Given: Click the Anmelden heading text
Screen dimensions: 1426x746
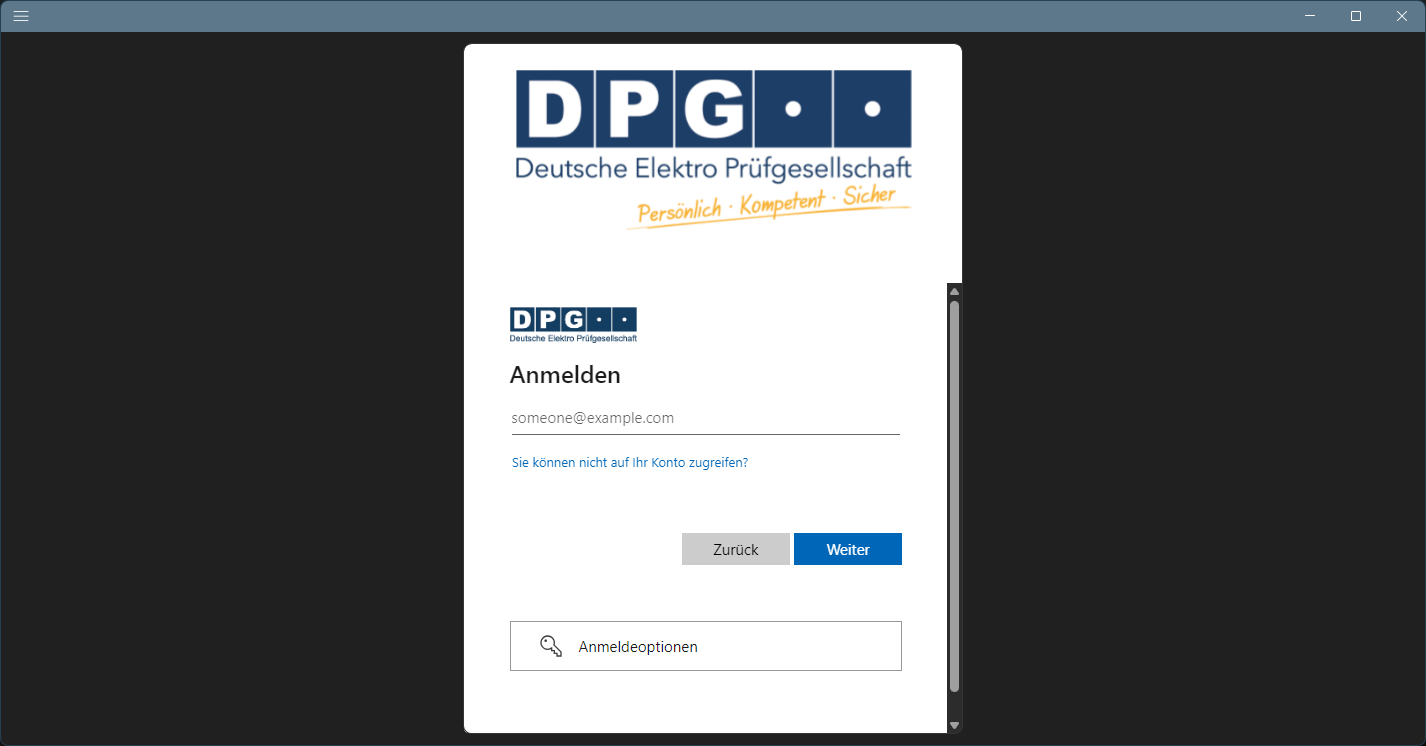Looking at the screenshot, I should 565,375.
